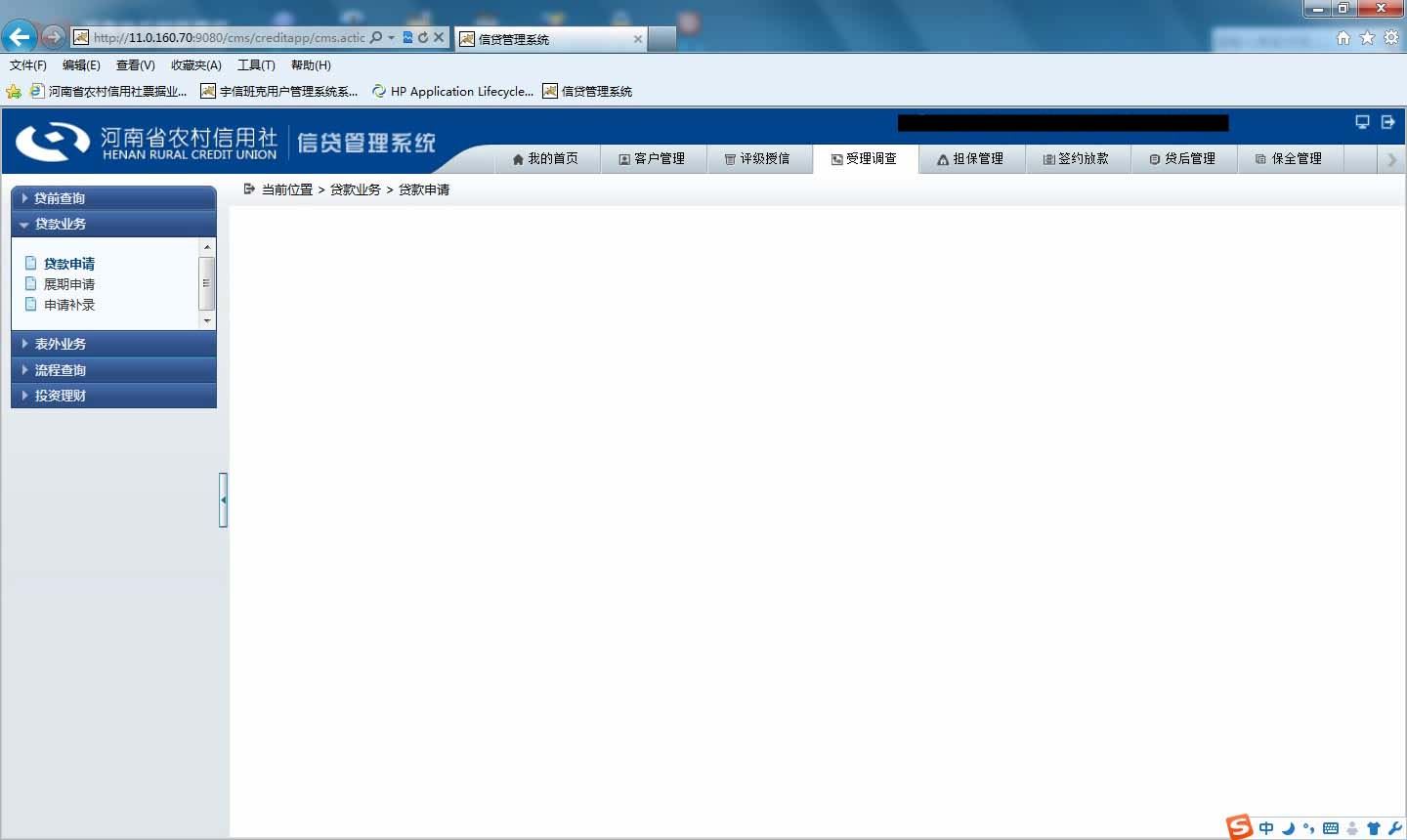Switch to the 保全管理 tab

[x=1290, y=158]
